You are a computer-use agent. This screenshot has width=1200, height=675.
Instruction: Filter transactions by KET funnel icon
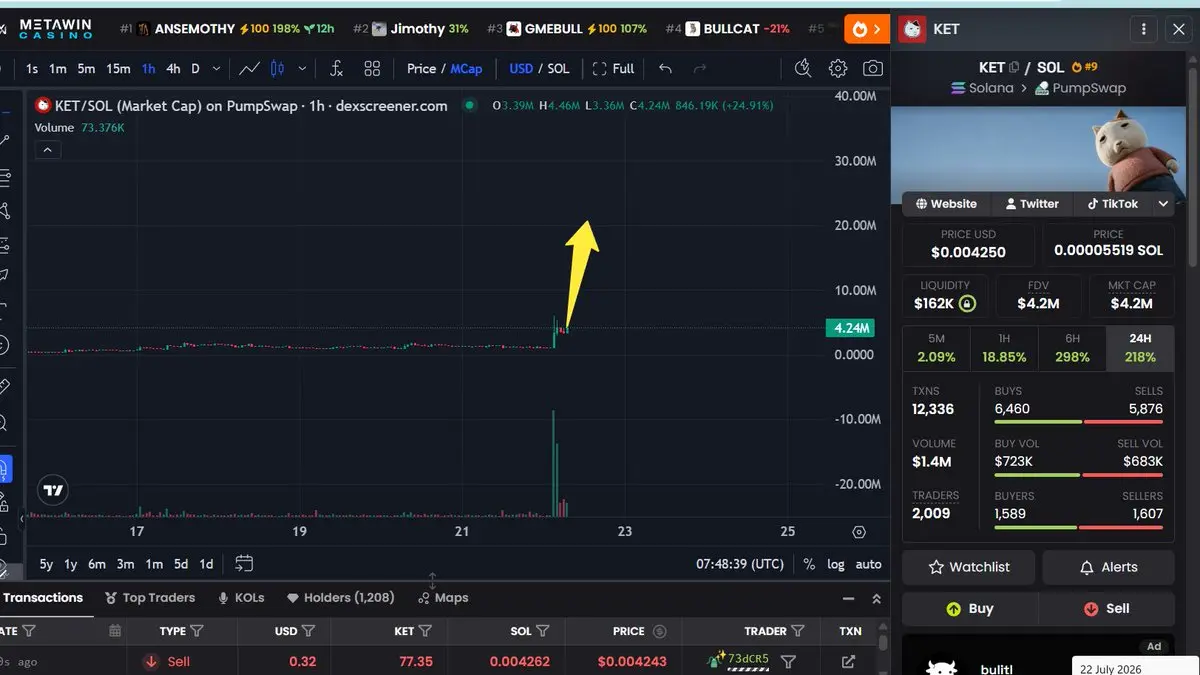point(425,631)
